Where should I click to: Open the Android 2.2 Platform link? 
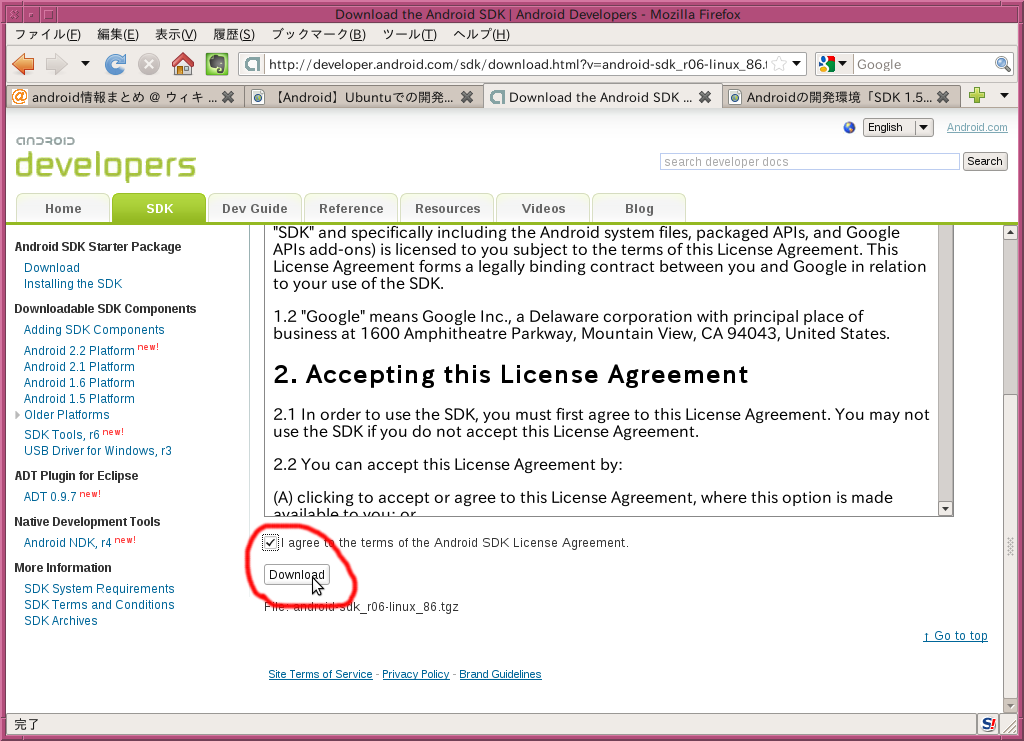click(79, 351)
